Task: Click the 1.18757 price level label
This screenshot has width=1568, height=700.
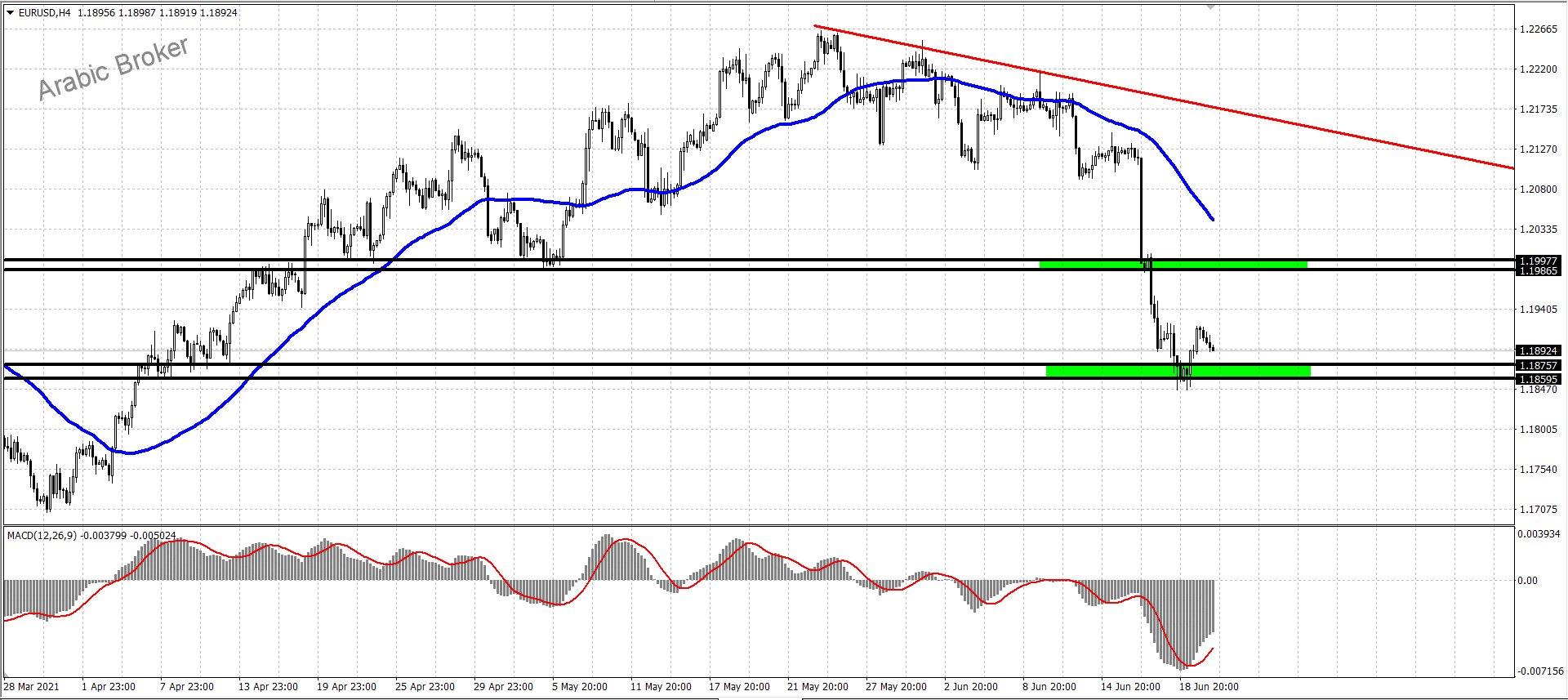Action: [x=1538, y=366]
